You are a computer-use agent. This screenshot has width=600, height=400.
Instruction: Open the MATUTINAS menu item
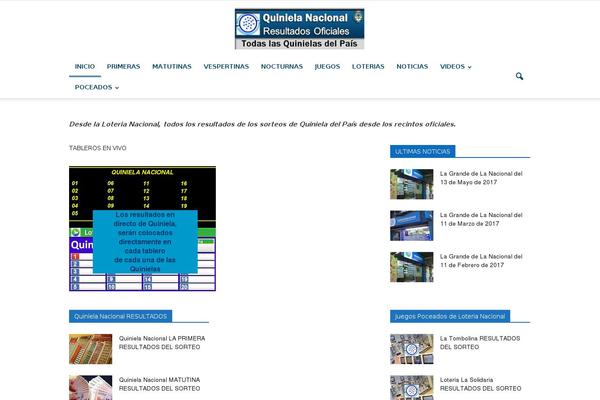coord(172,67)
